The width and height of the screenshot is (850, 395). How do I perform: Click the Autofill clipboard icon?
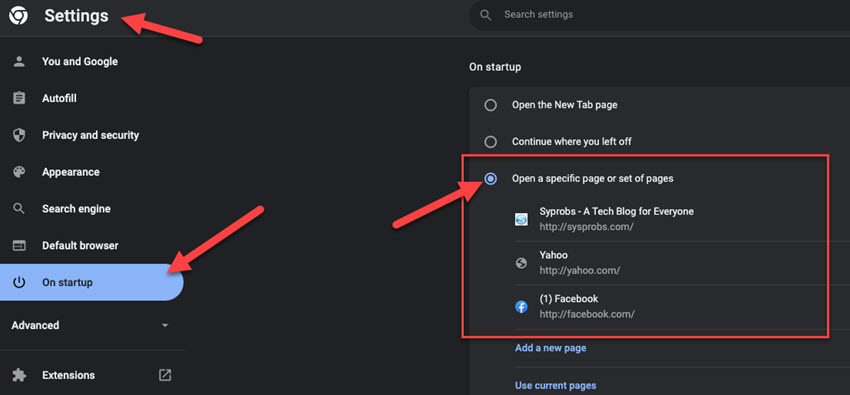pyautogui.click(x=19, y=98)
